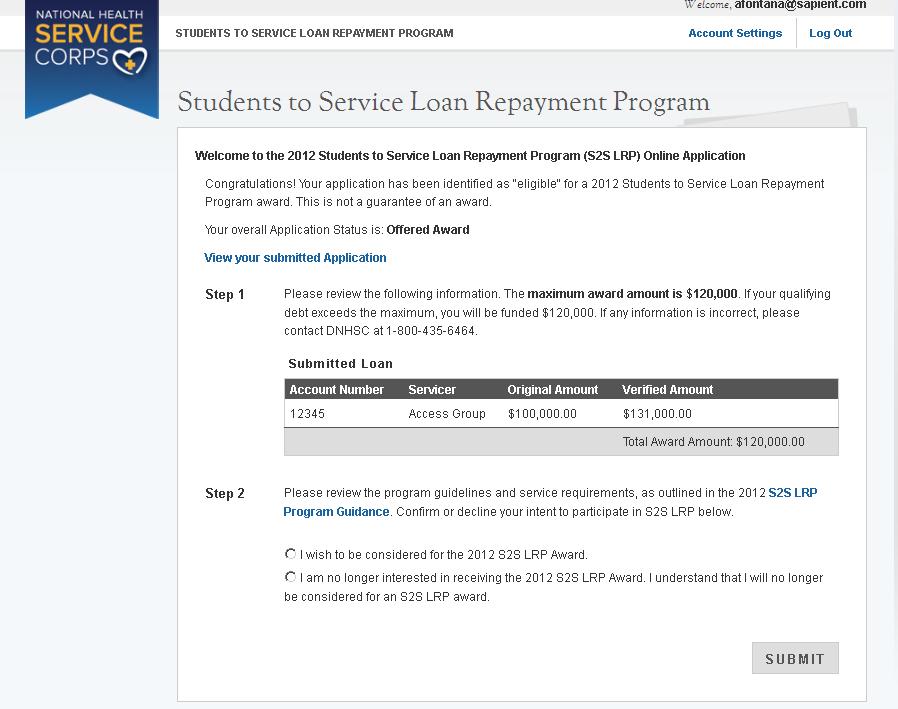Click the top navigation program title text
898x709 pixels.
coord(314,33)
